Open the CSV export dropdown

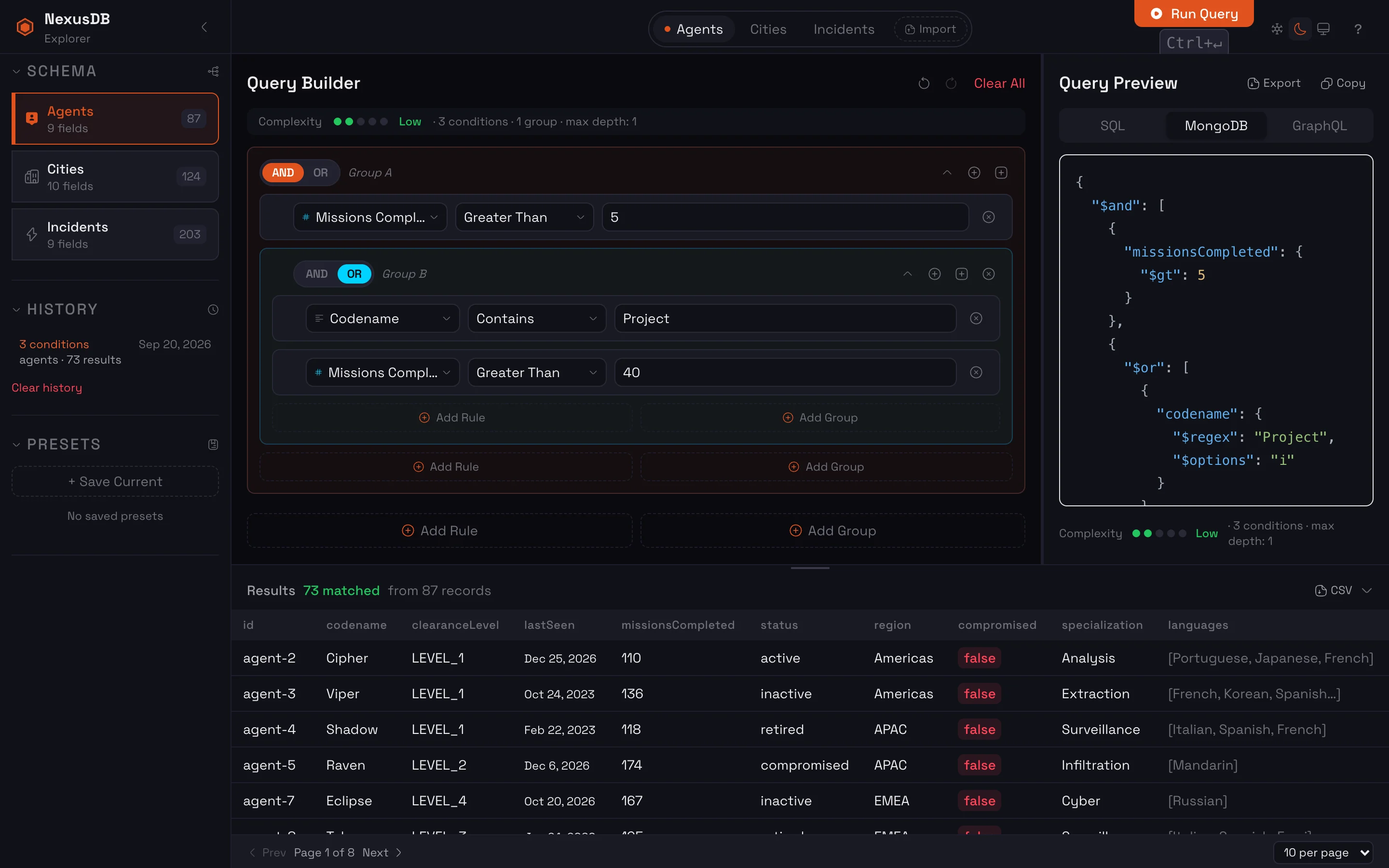point(1343,590)
